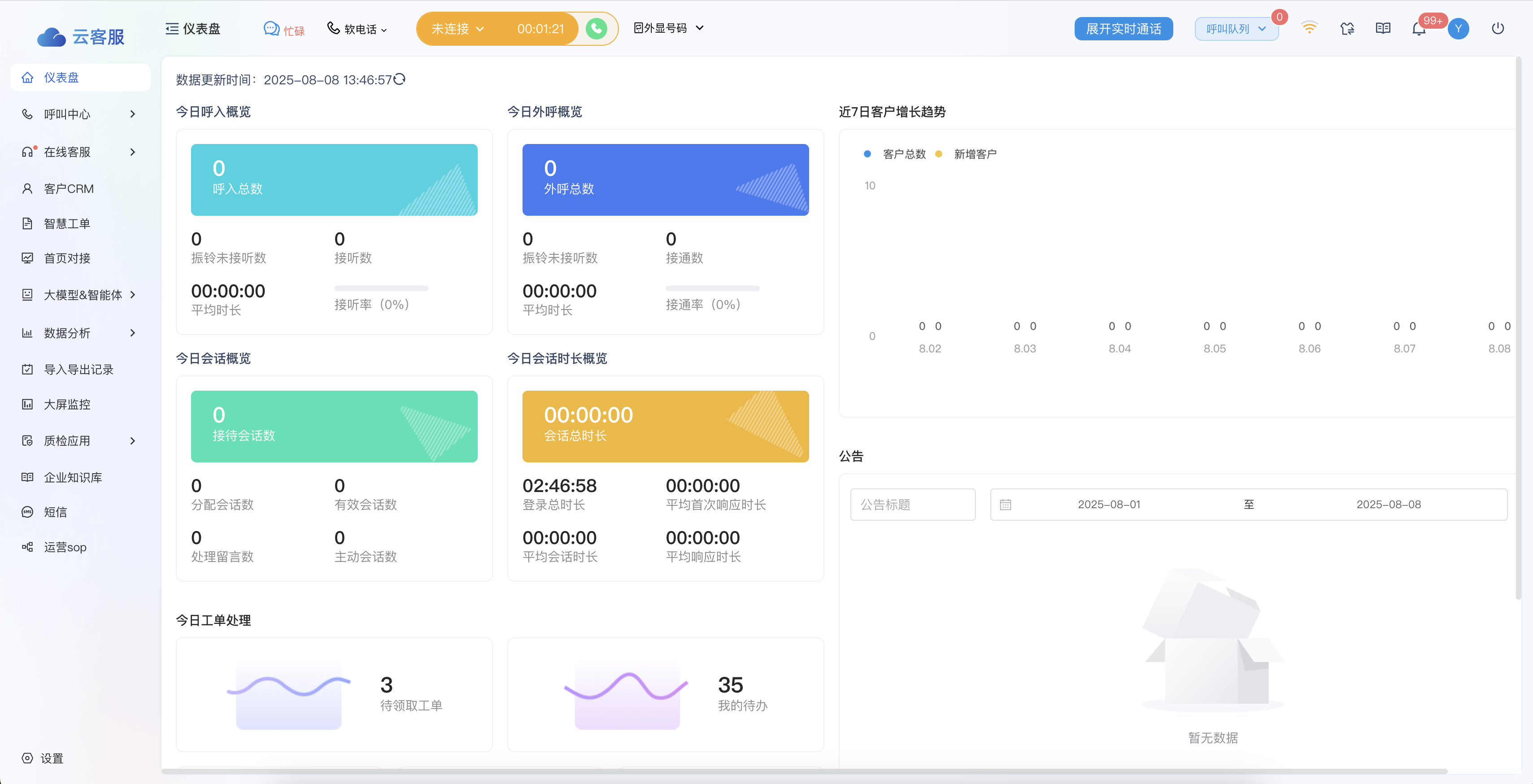The width and height of the screenshot is (1533, 784).
Task: Toggle 新增客户 legend series
Action: click(966, 154)
